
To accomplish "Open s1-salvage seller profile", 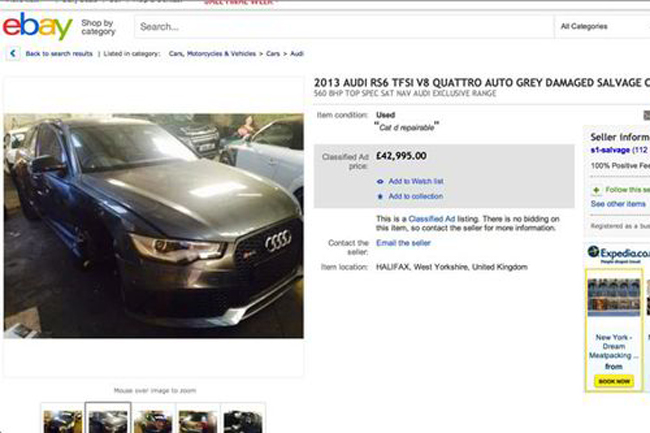I will click(x=610, y=150).
